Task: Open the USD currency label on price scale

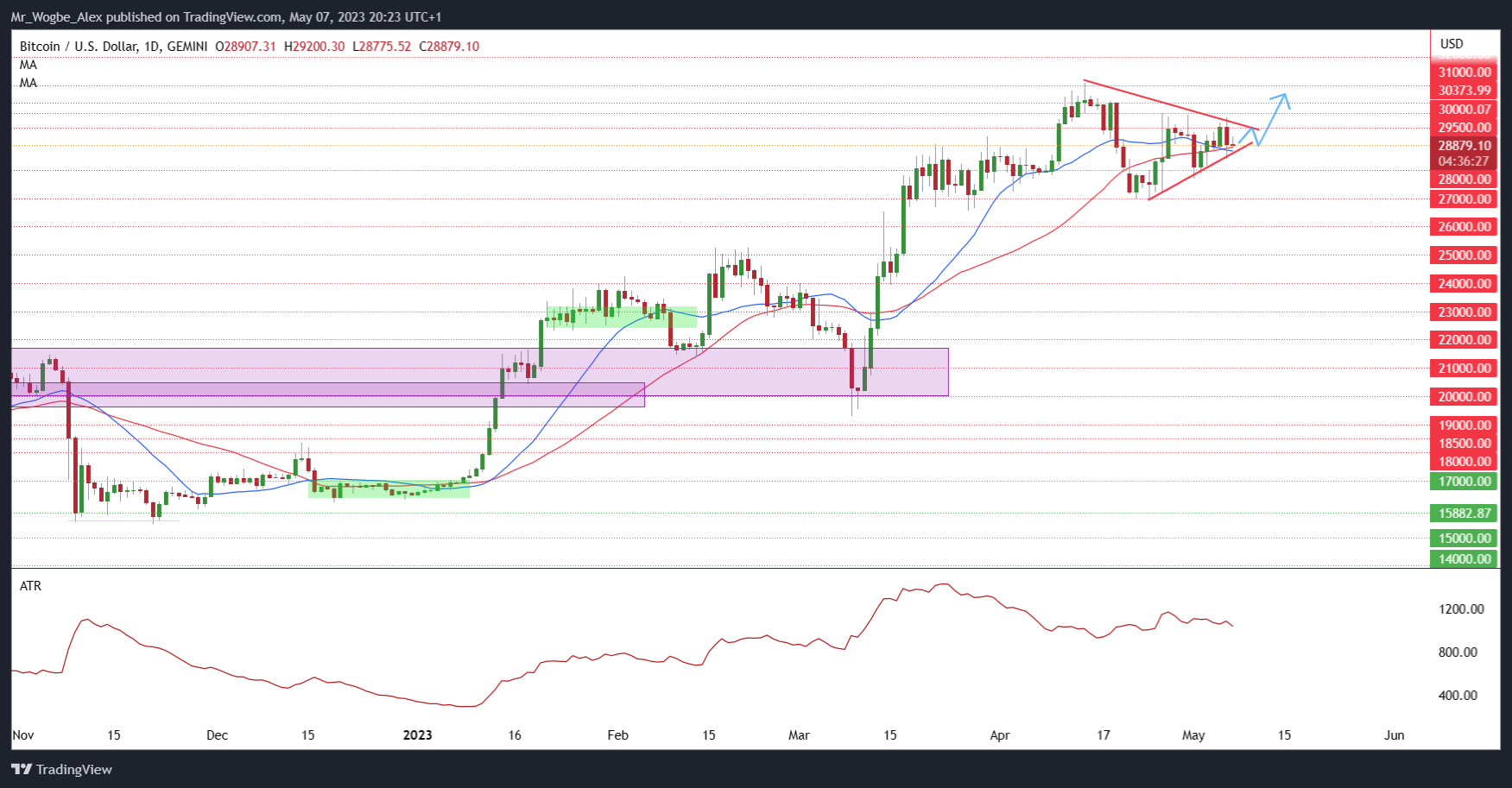Action: click(x=1452, y=42)
